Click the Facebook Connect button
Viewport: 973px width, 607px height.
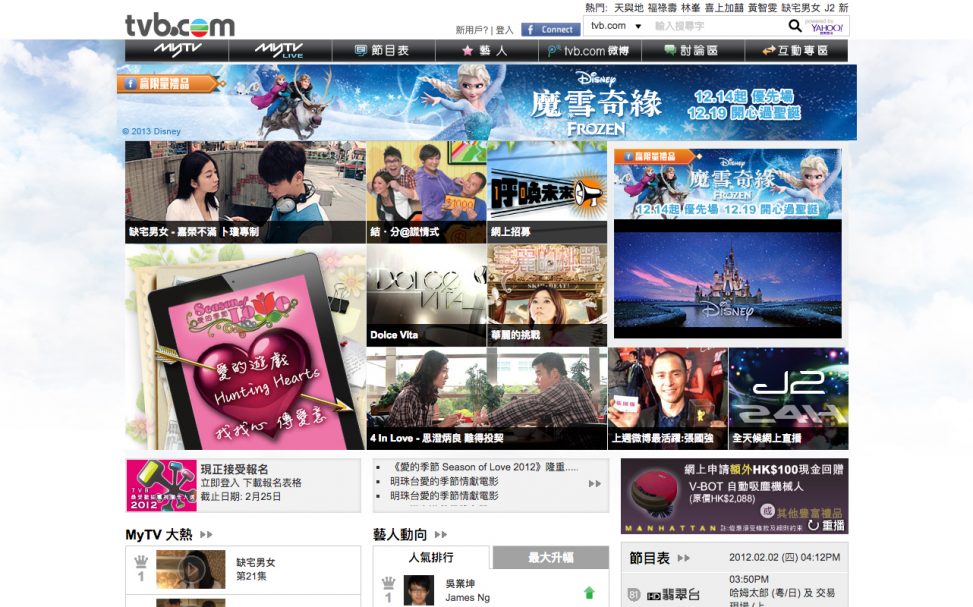tap(550, 29)
